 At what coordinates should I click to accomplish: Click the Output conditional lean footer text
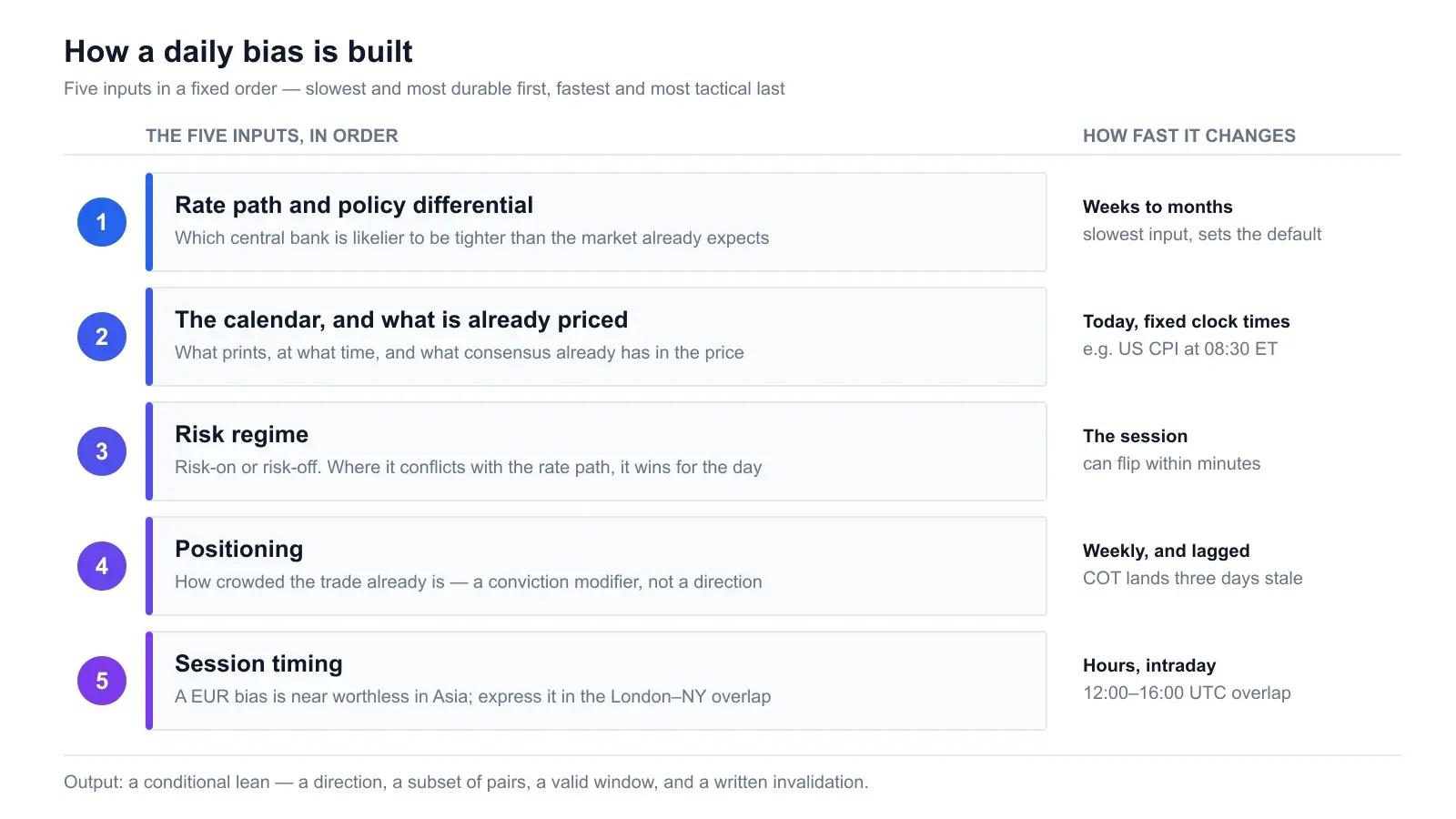466,782
